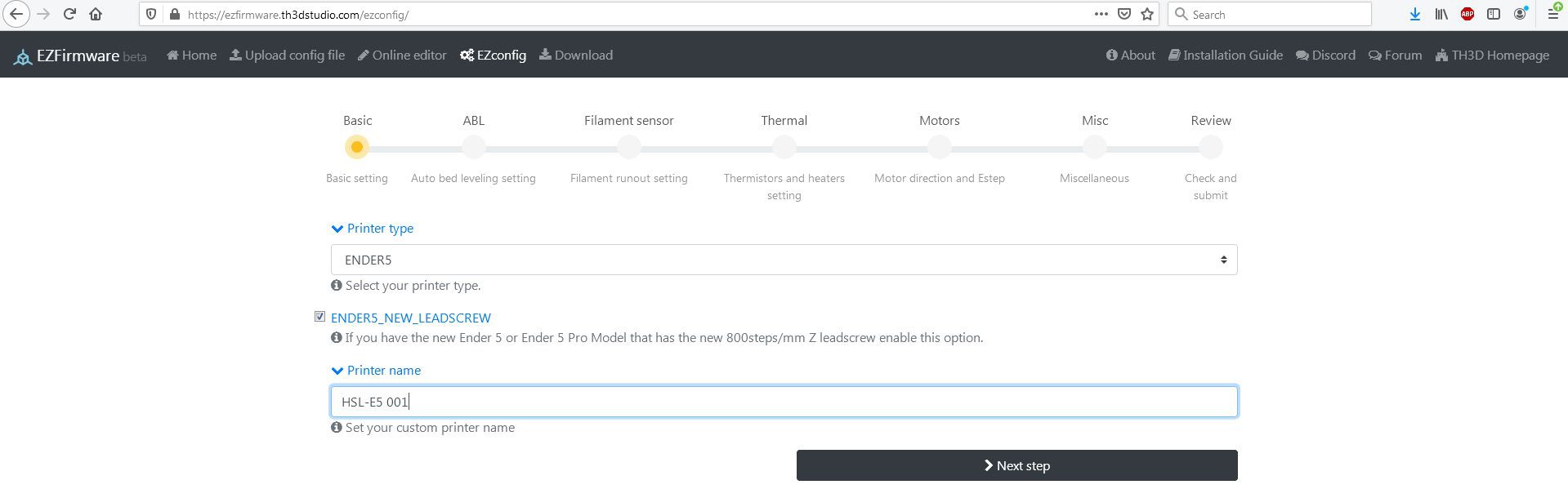The image size is (1568, 498).
Task: Jump to the Thermal step marker
Action: [784, 147]
